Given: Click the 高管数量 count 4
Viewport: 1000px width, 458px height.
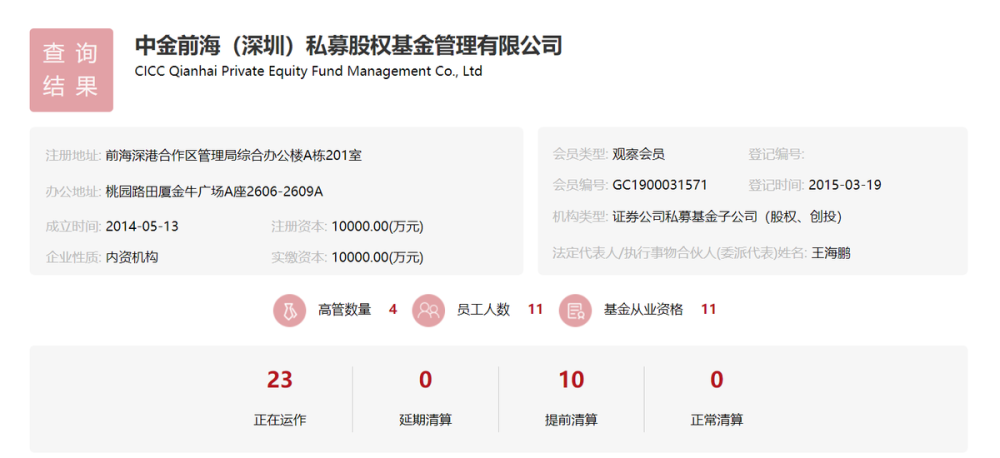Looking at the screenshot, I should point(393,310).
